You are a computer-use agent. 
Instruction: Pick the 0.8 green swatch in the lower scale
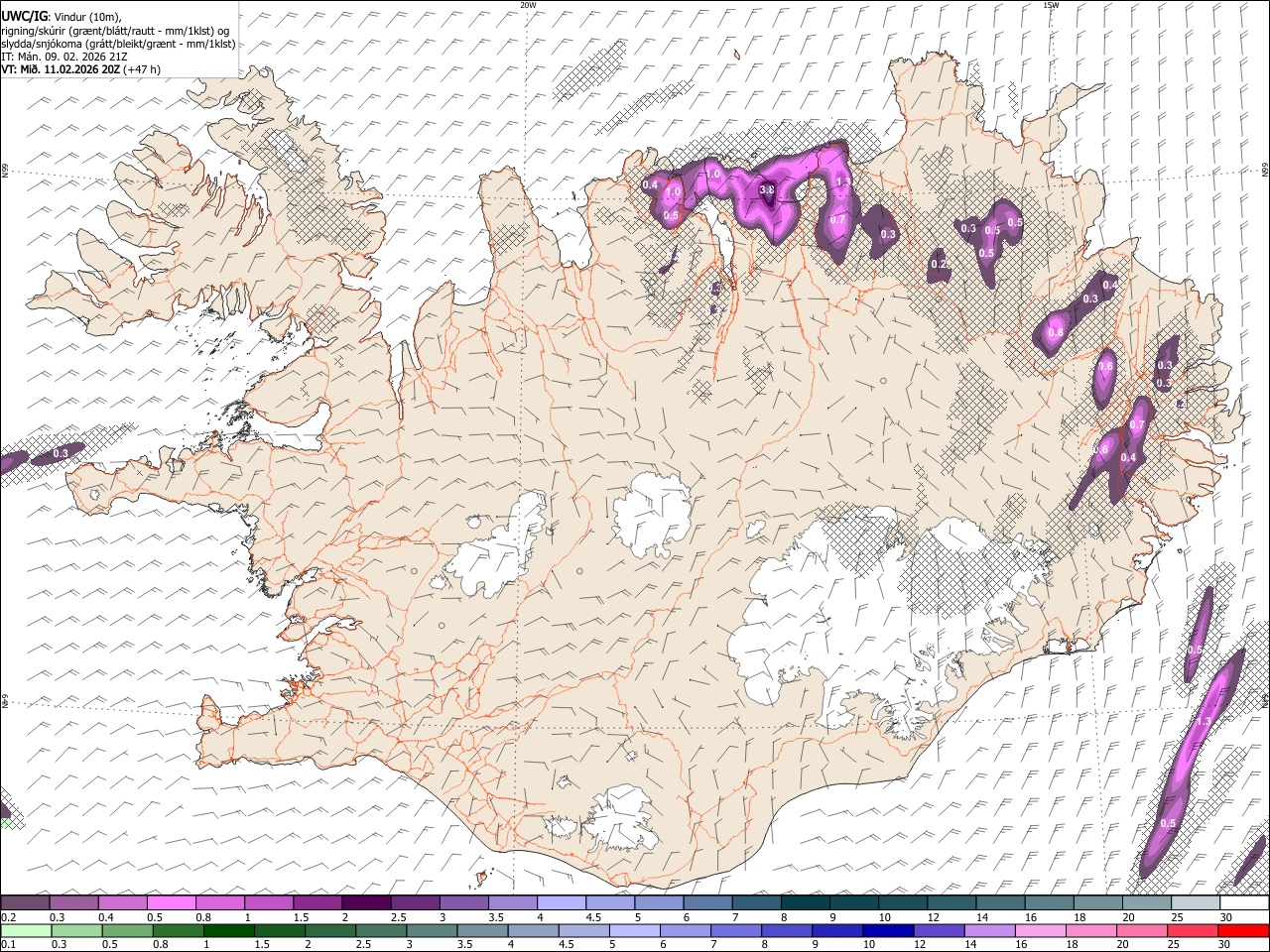click(x=178, y=930)
